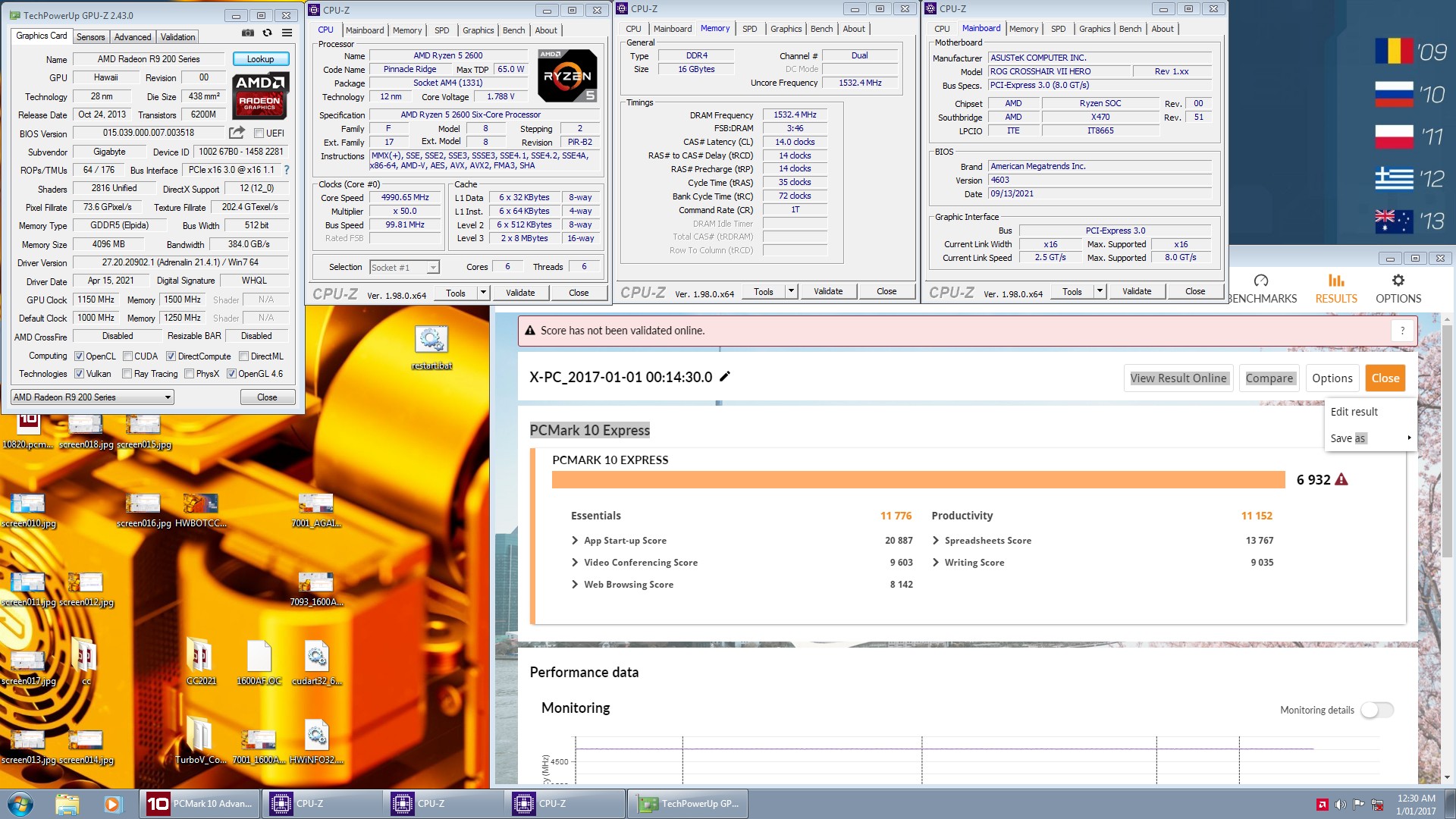This screenshot has height=819, width=1456.
Task: Open SPD tab in CPU-Z Memory window
Action: (x=749, y=29)
